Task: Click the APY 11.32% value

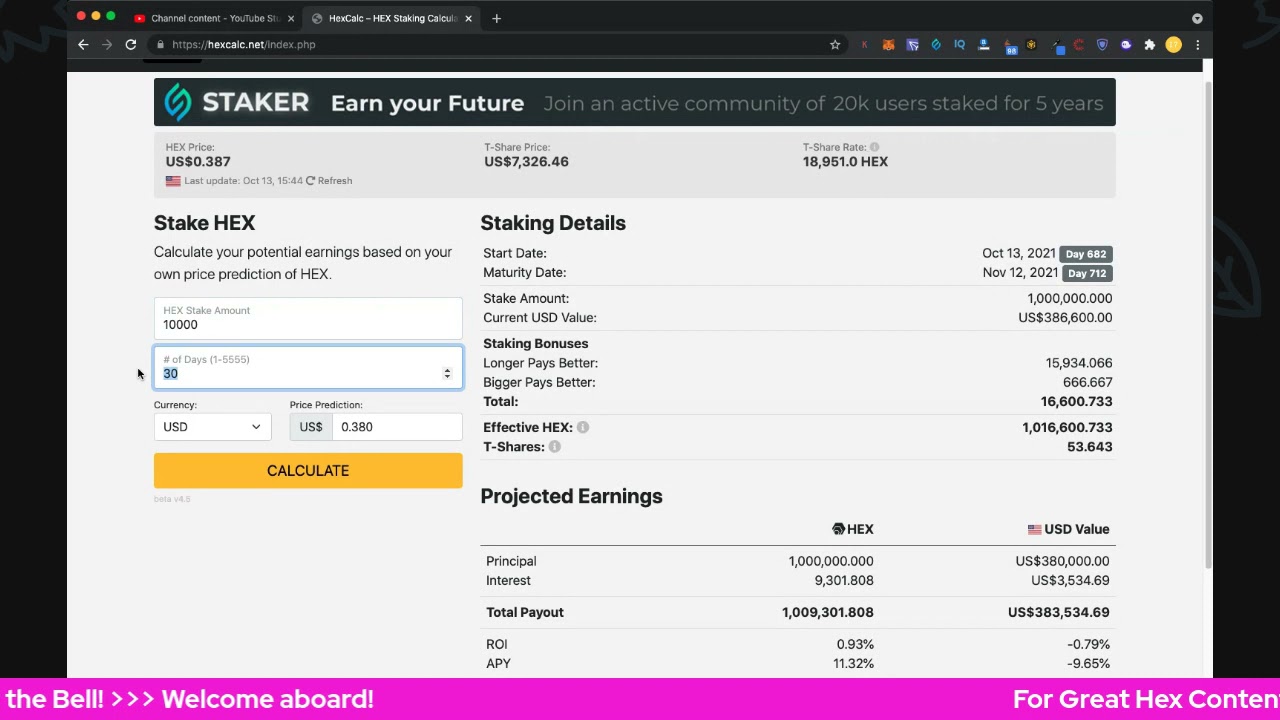Action: [853, 664]
